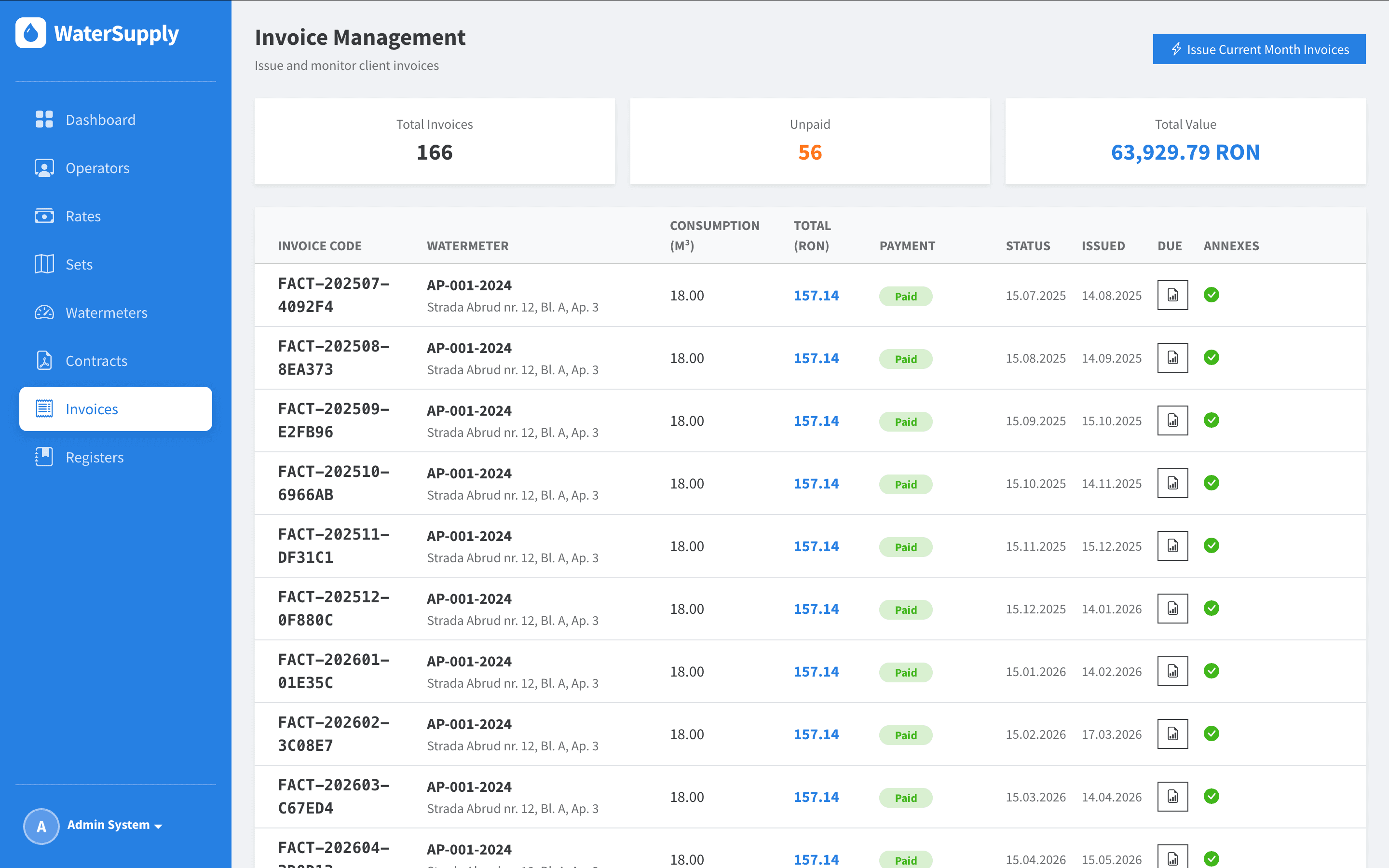Click AP-001-2024 watermeter in FACT-202511-DF31C1 row

pos(469,536)
